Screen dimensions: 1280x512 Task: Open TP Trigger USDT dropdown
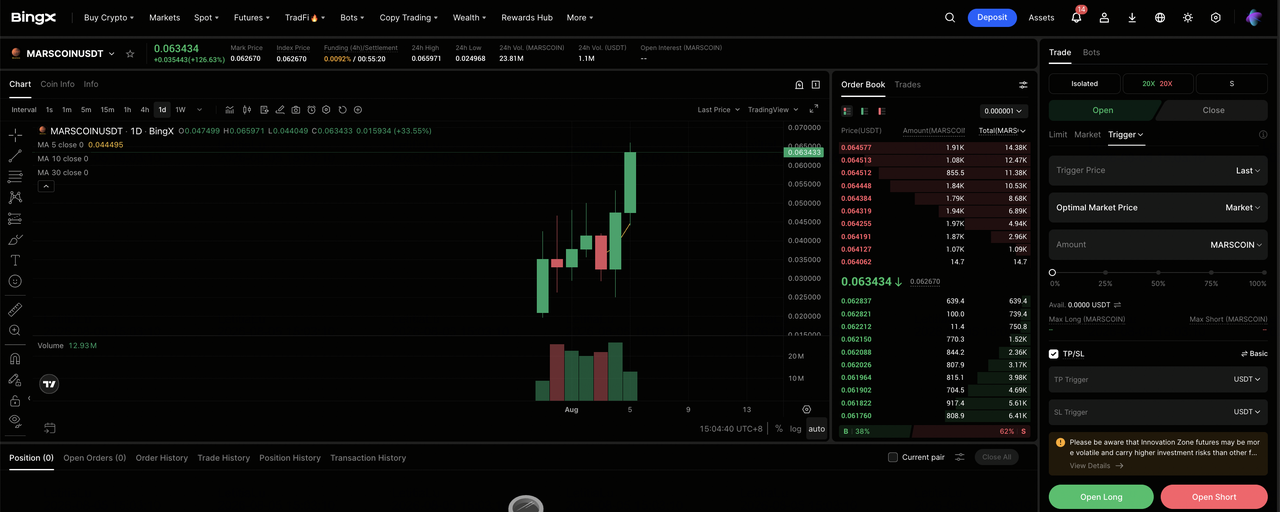[x=1248, y=379]
